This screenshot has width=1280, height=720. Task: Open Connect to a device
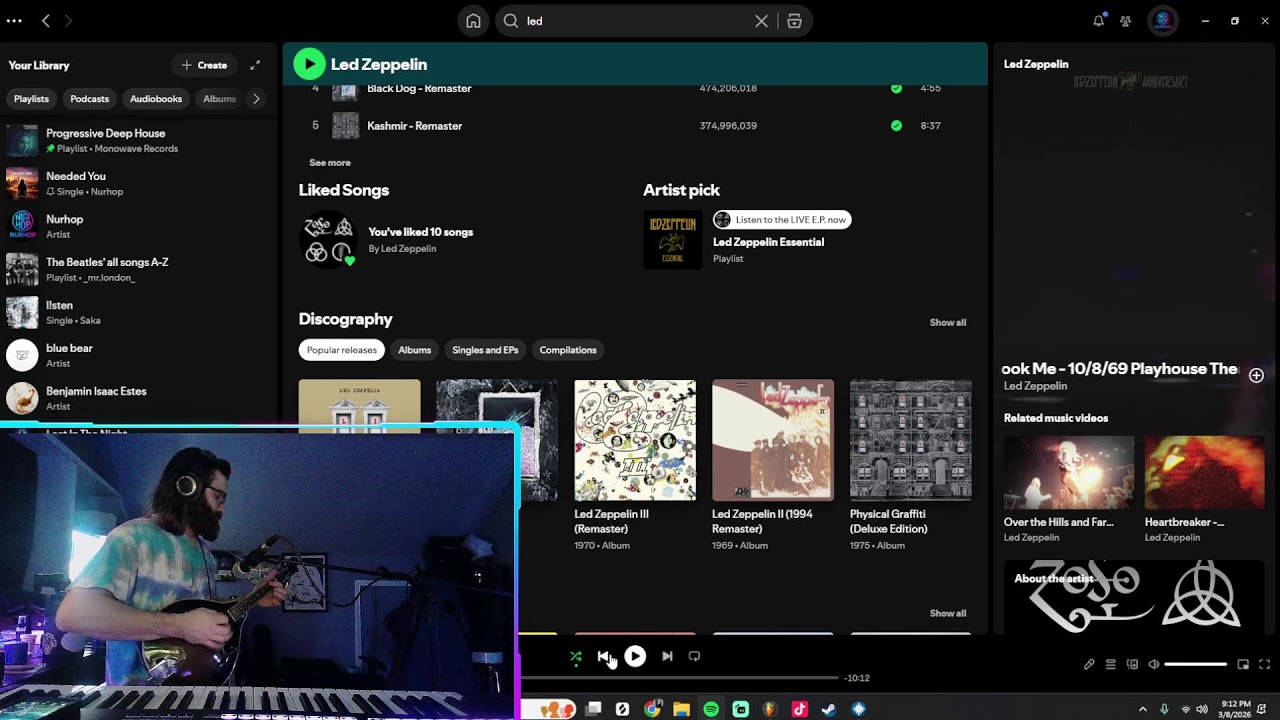tap(1132, 664)
